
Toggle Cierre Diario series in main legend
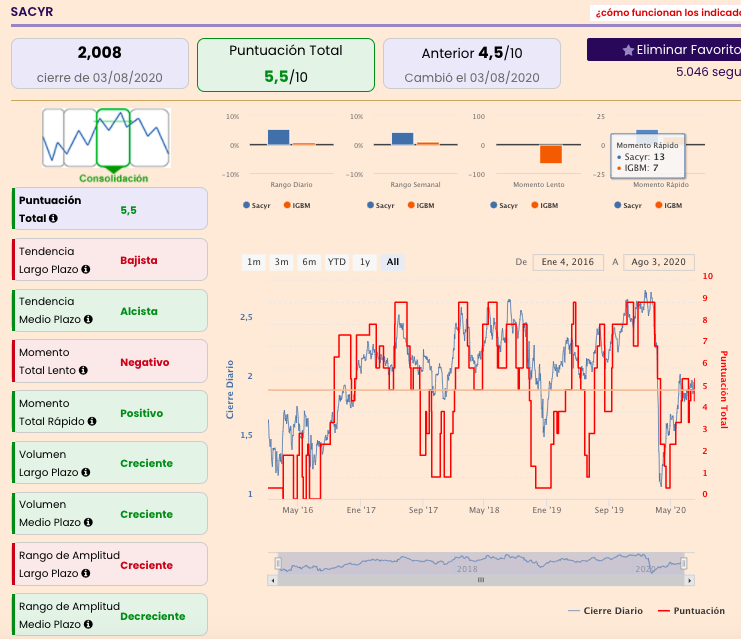point(605,611)
